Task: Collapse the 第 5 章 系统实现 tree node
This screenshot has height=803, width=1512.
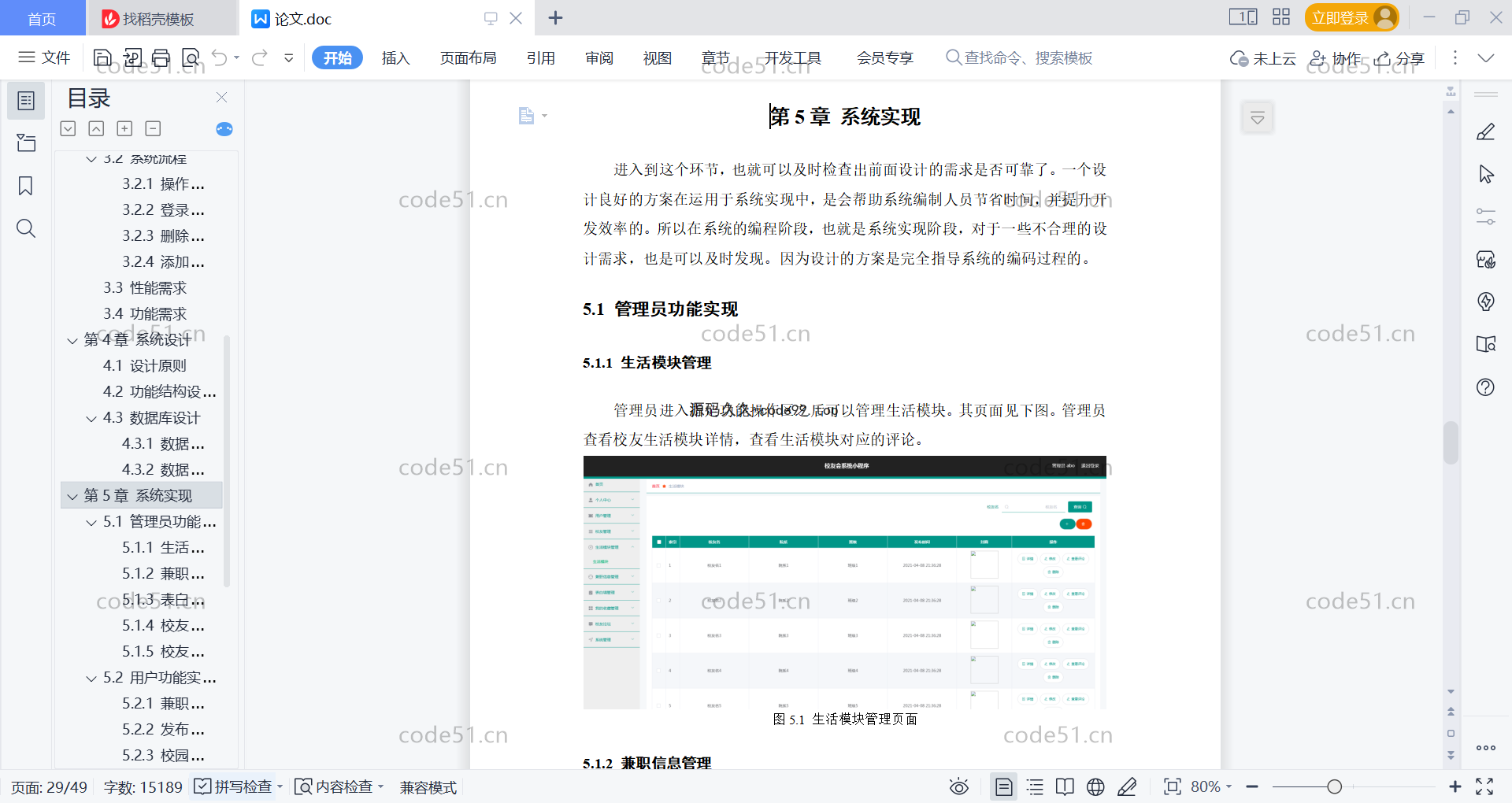Action: (72, 496)
